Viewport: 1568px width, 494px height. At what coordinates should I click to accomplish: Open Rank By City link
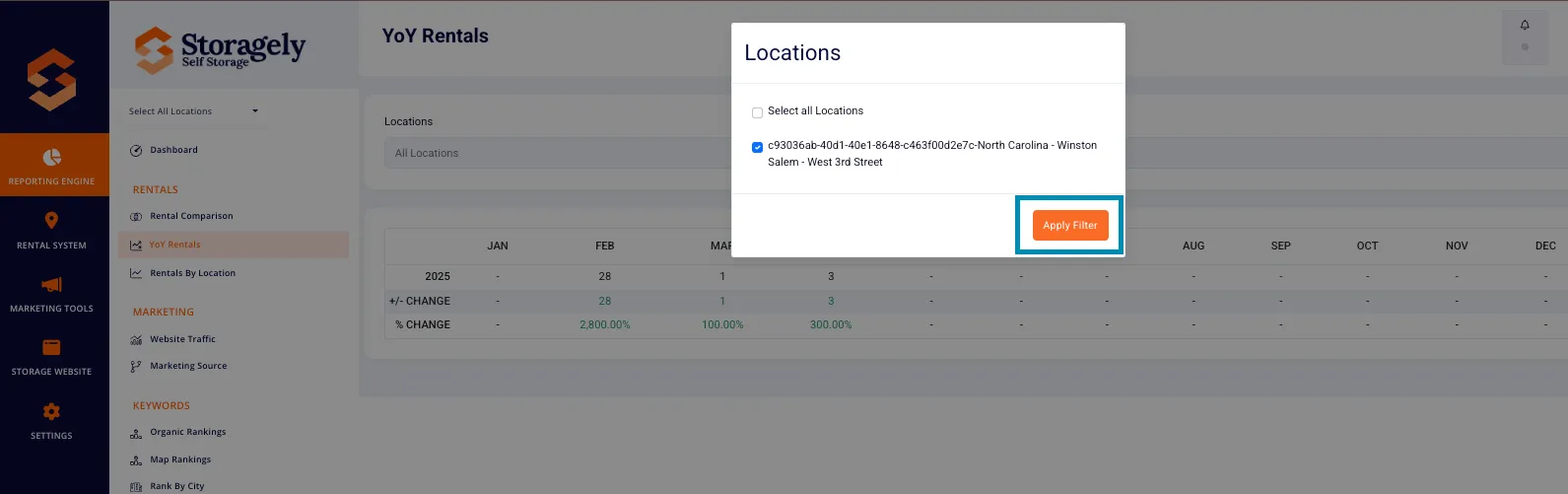tap(176, 486)
